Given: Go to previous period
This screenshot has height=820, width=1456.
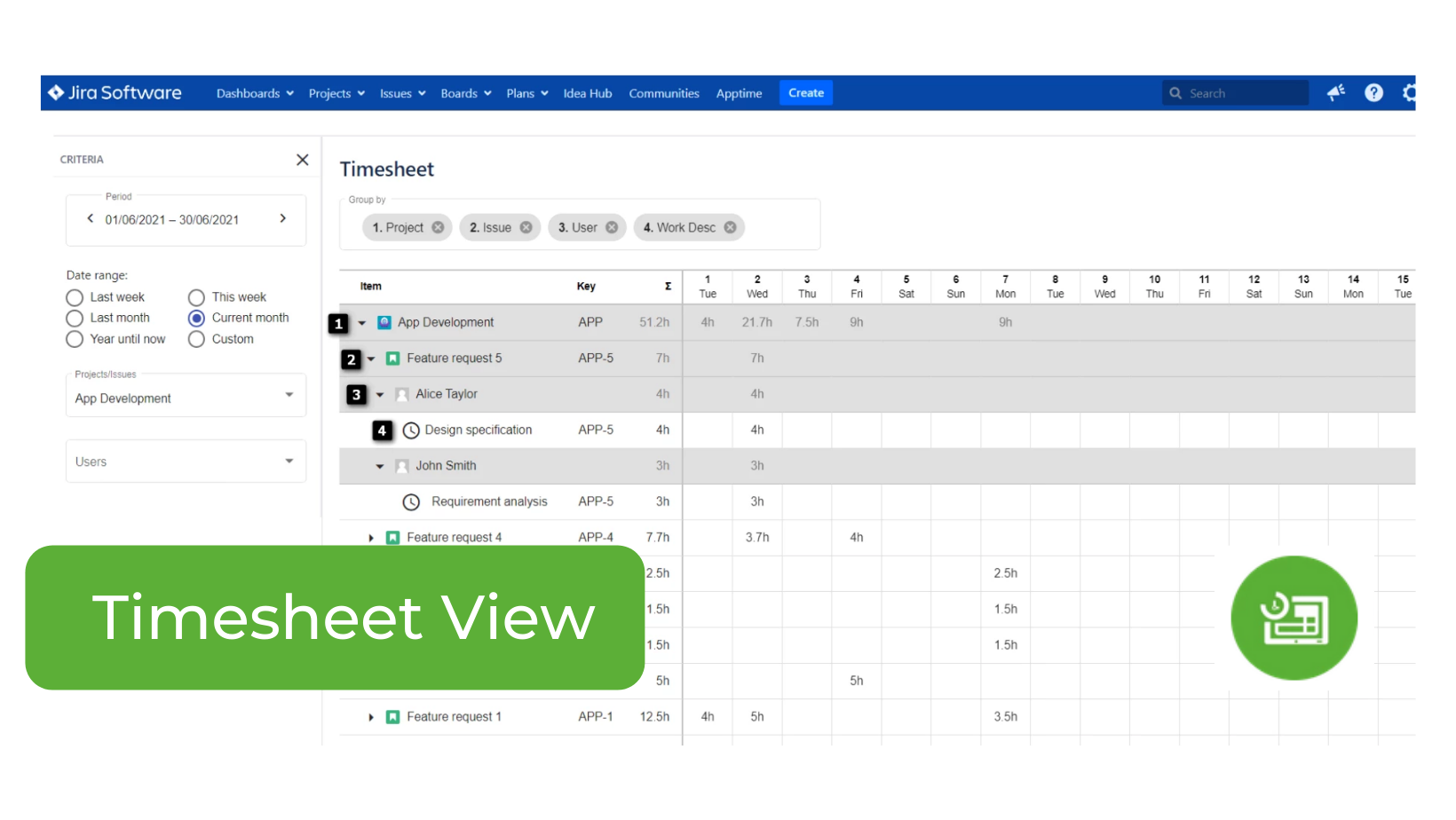Looking at the screenshot, I should [90, 218].
